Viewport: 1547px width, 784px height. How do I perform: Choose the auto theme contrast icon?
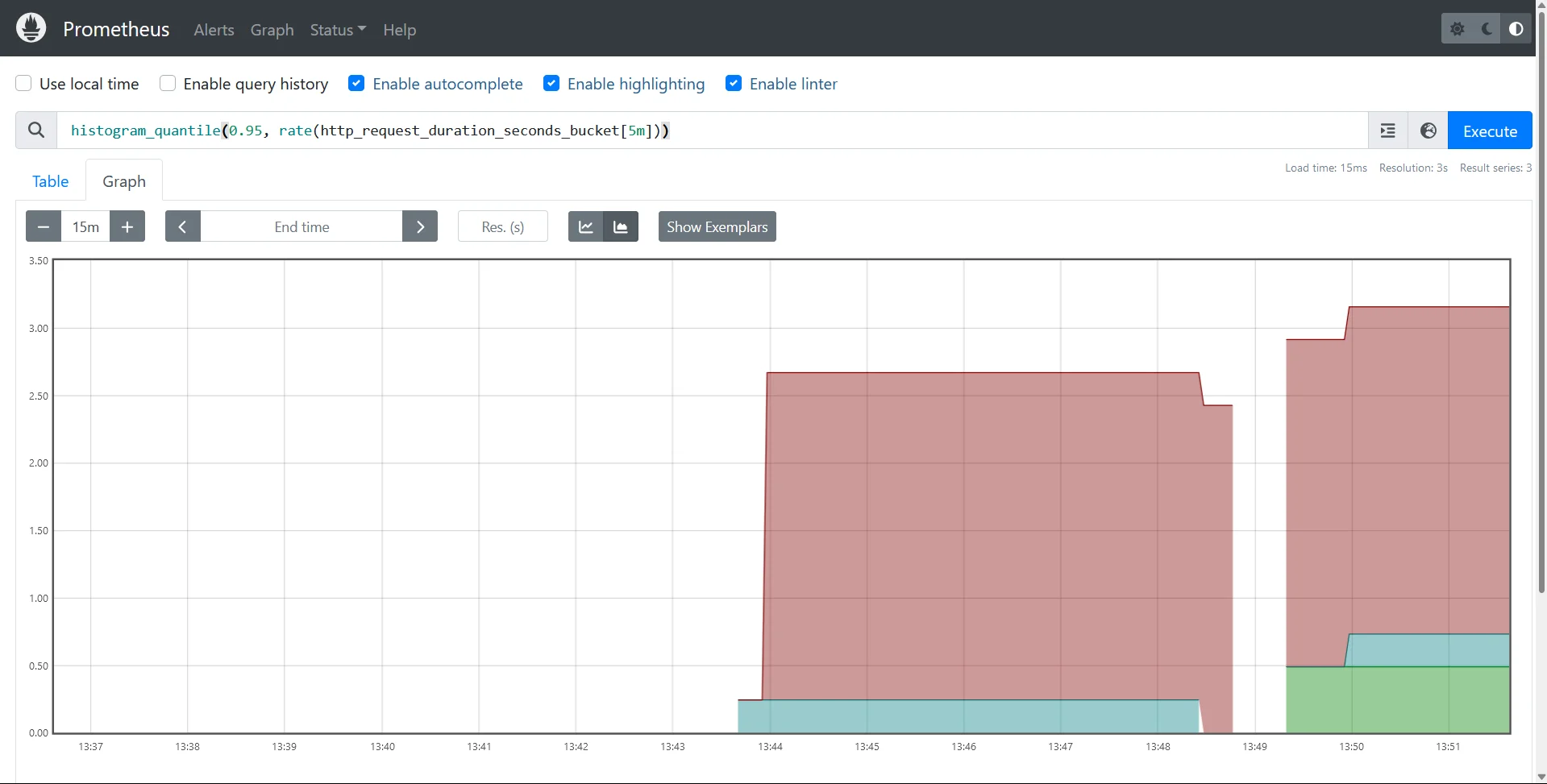[x=1516, y=28]
